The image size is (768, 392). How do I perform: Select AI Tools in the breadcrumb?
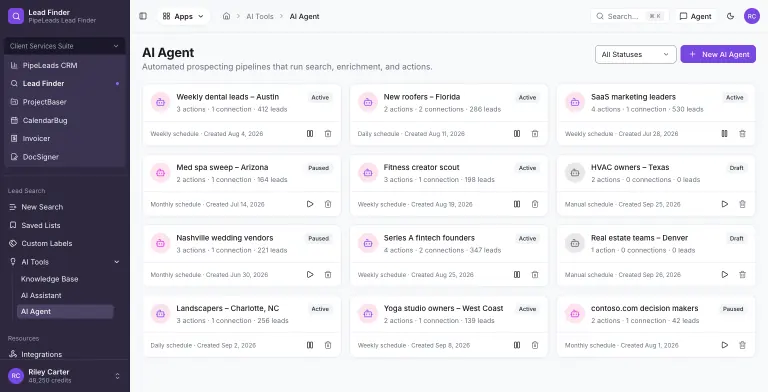pos(260,16)
